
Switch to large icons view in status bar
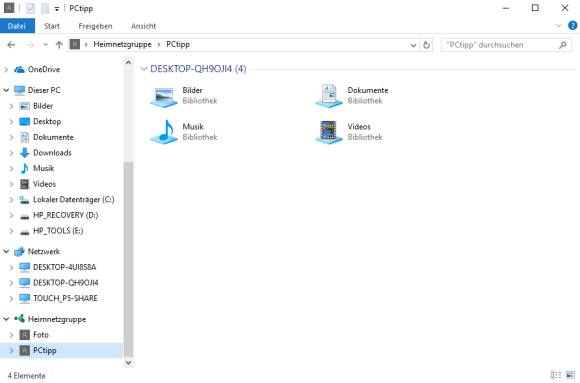click(570, 375)
